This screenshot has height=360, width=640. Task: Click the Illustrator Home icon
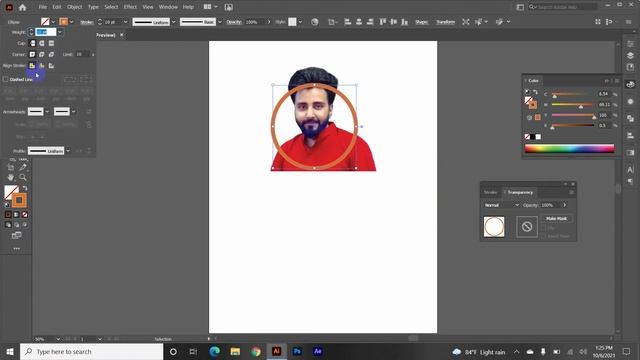[22, 7]
